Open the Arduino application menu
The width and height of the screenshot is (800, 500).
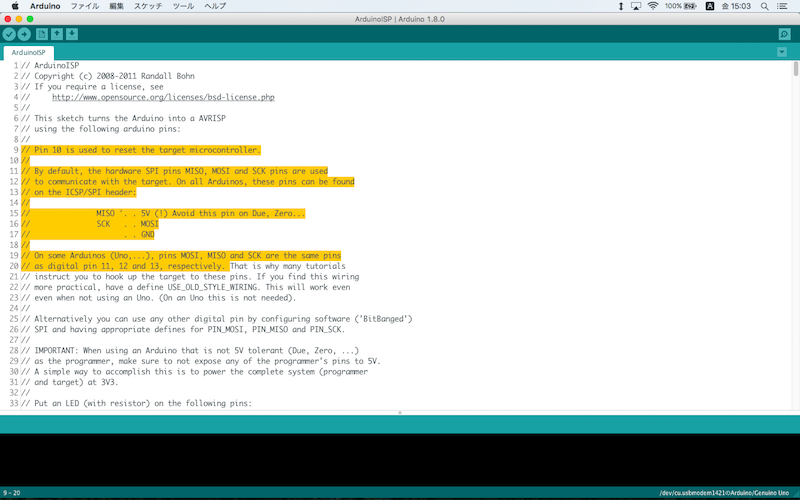tap(45, 6)
